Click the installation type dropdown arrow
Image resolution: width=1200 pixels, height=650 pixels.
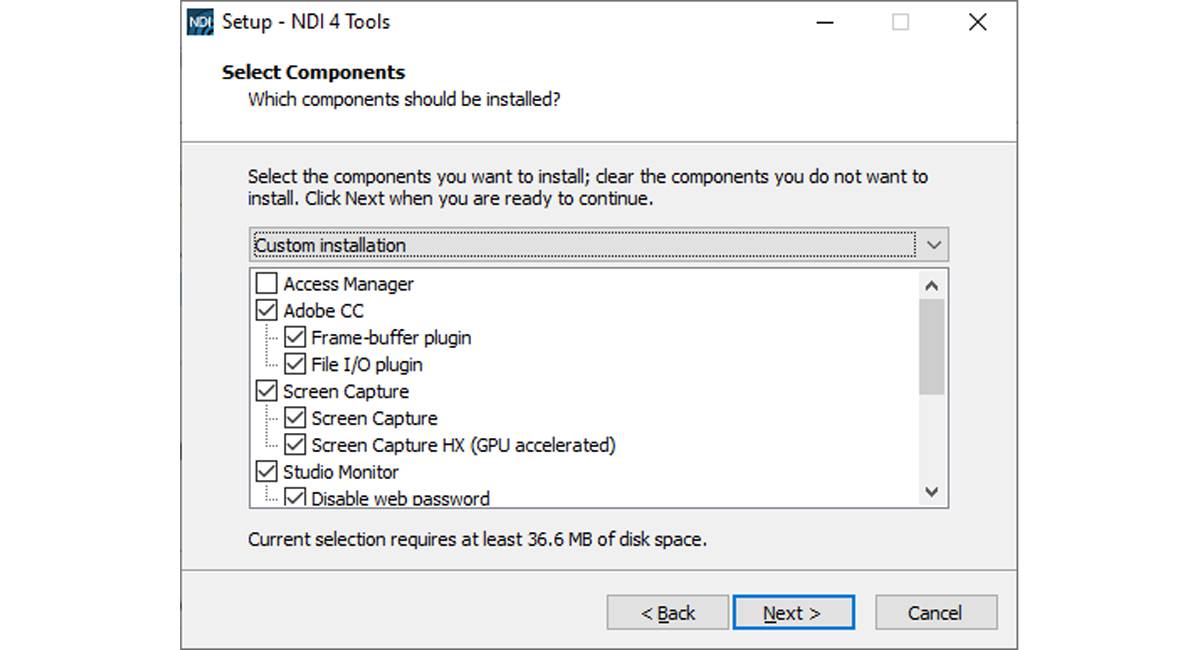pyautogui.click(x=934, y=245)
